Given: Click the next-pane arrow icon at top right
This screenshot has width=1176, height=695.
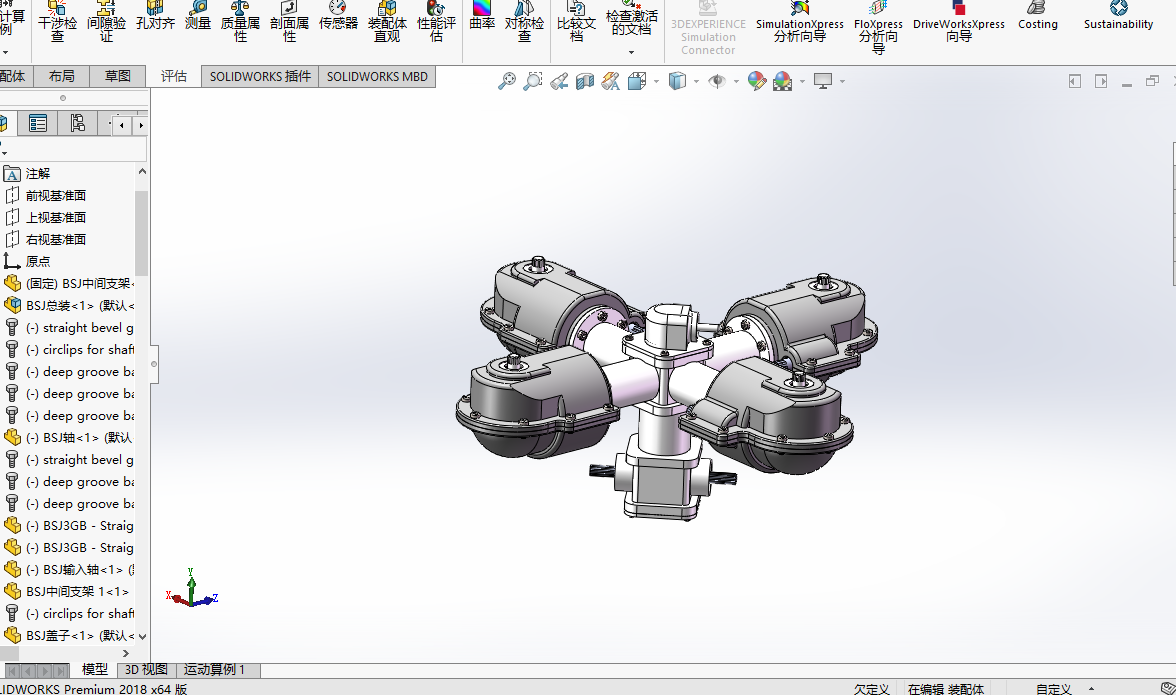Looking at the screenshot, I should tap(1101, 81).
